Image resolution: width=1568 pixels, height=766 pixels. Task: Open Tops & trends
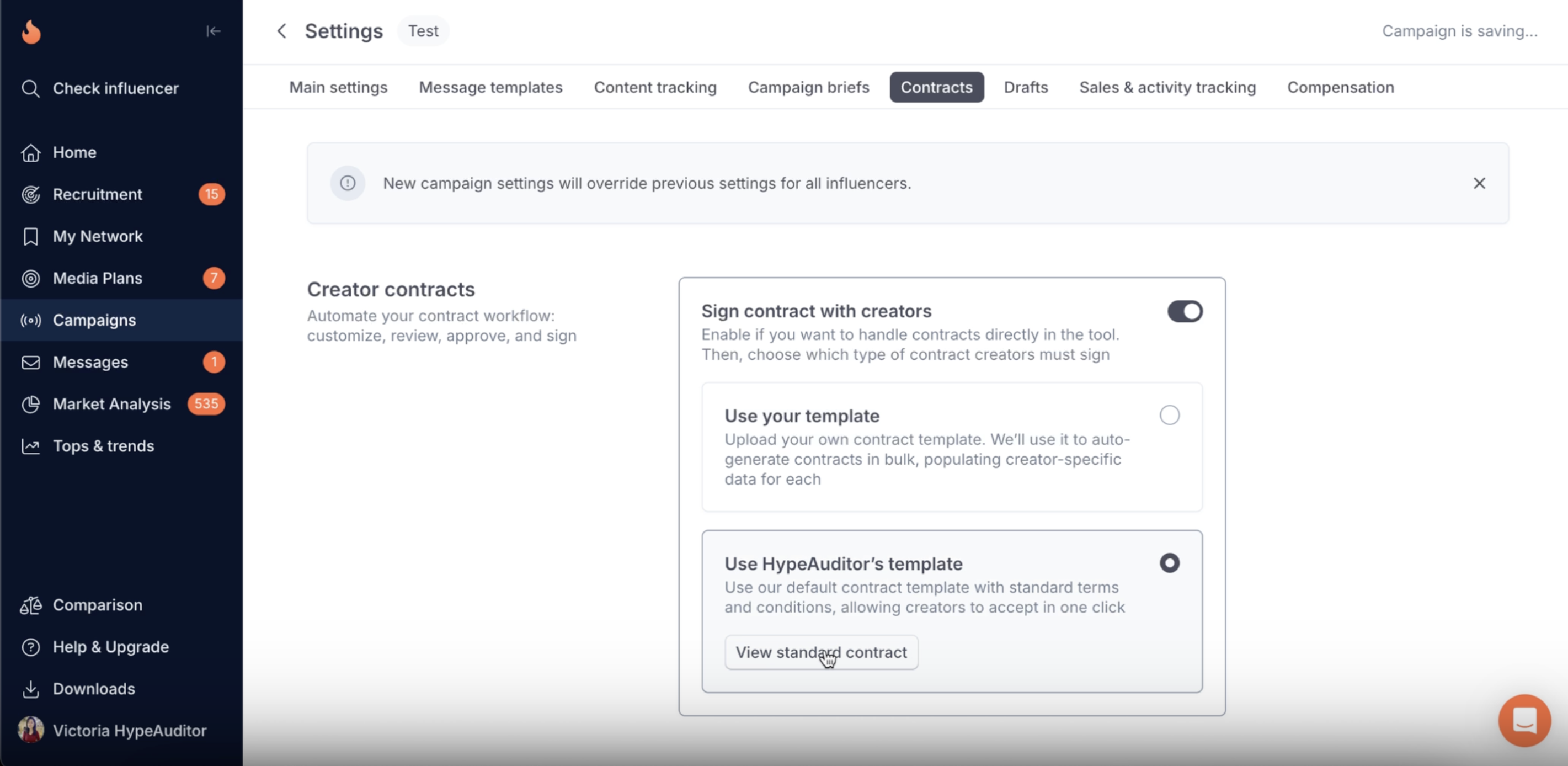tap(104, 446)
